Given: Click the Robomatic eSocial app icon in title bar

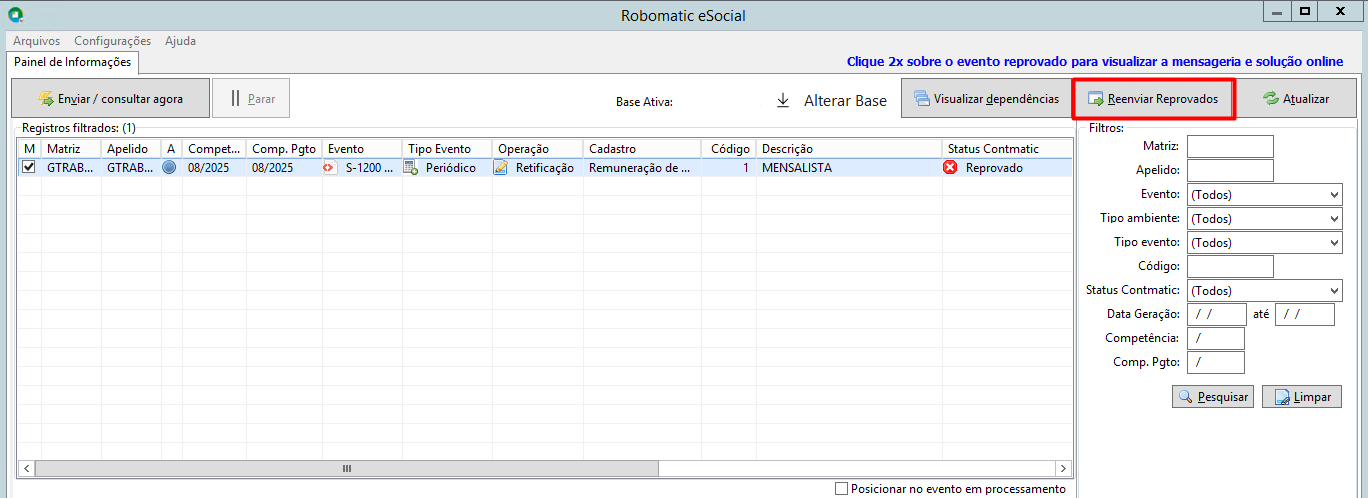Looking at the screenshot, I should coord(14,15).
